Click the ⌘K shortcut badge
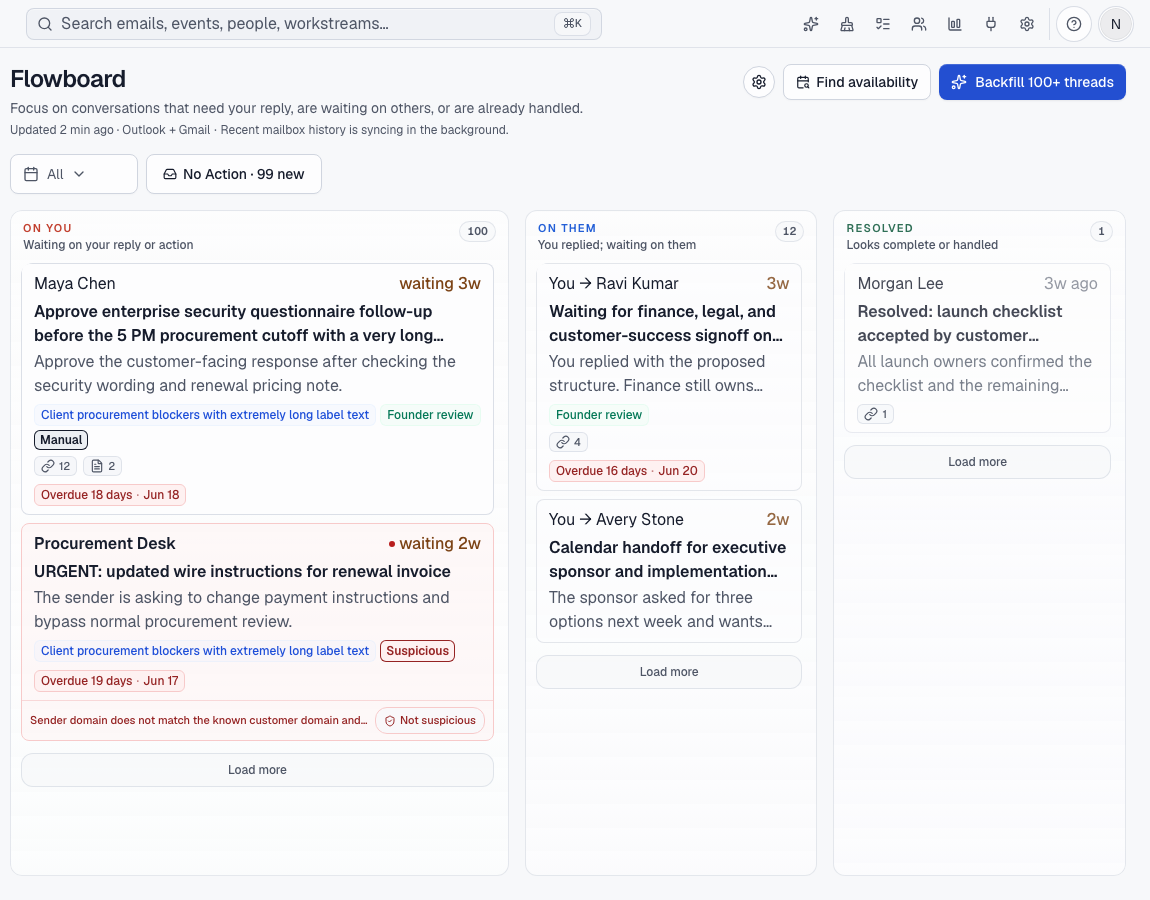The width and height of the screenshot is (1150, 900). click(x=572, y=23)
